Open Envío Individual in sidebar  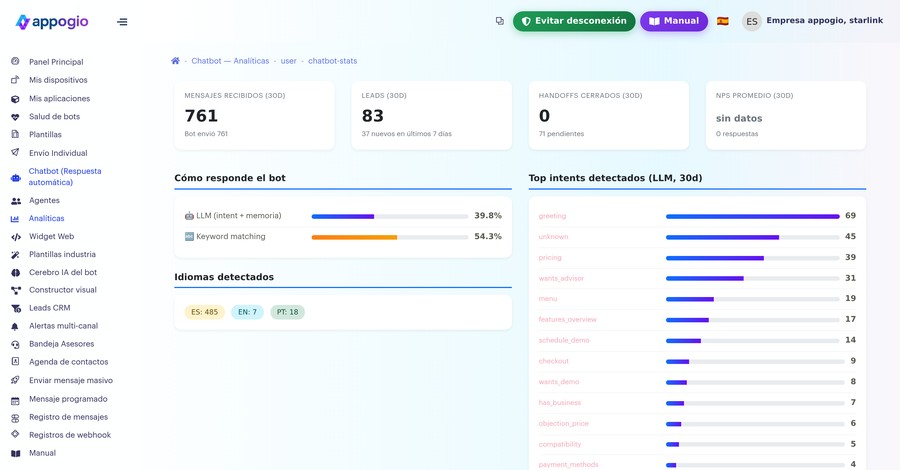[x=58, y=153]
